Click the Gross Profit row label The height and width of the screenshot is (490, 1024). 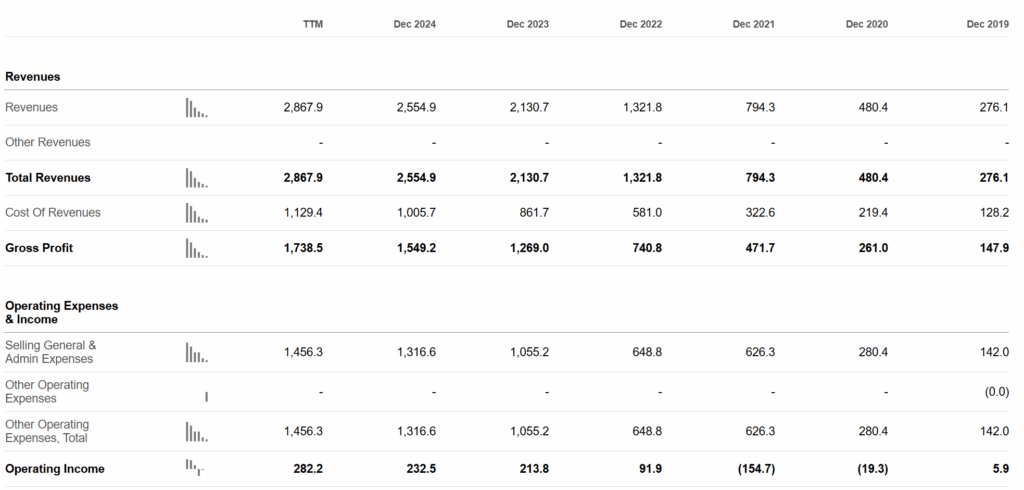click(39, 248)
